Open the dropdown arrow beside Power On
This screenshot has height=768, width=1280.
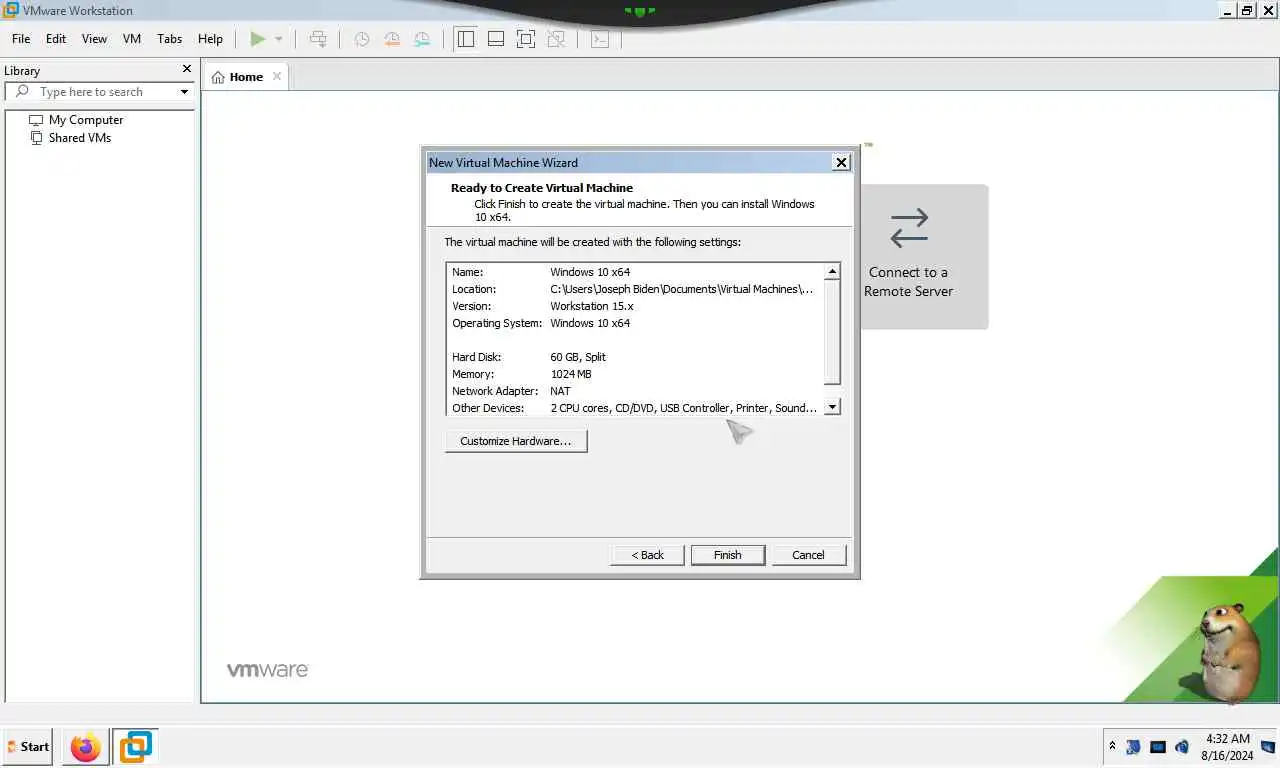278,39
